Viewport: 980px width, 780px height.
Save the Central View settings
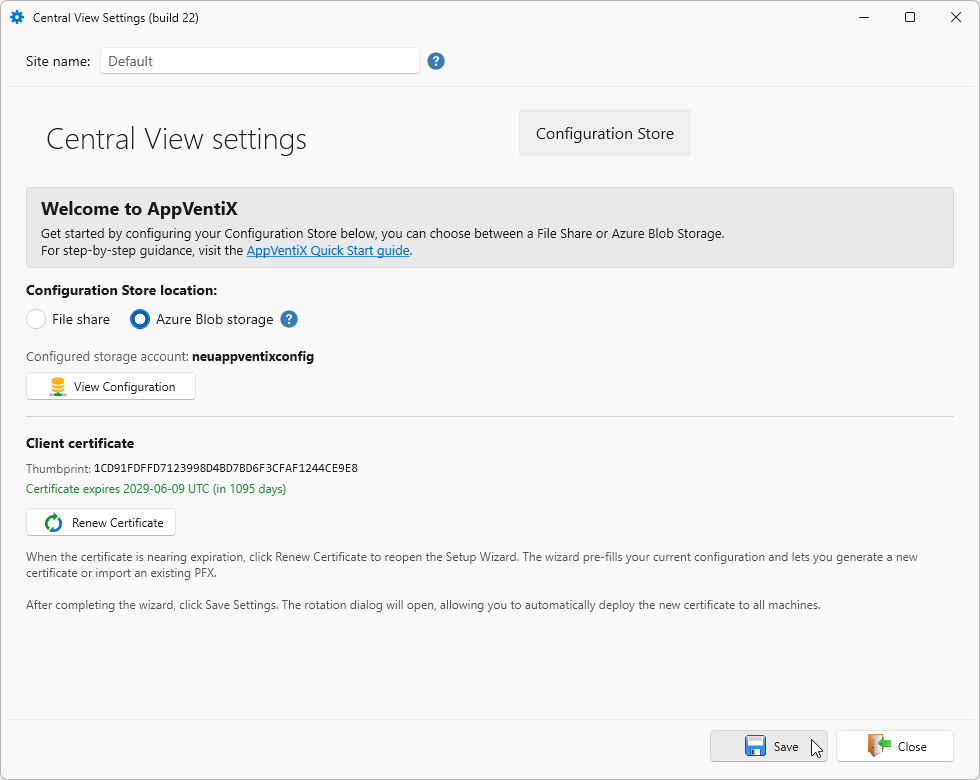click(768, 746)
